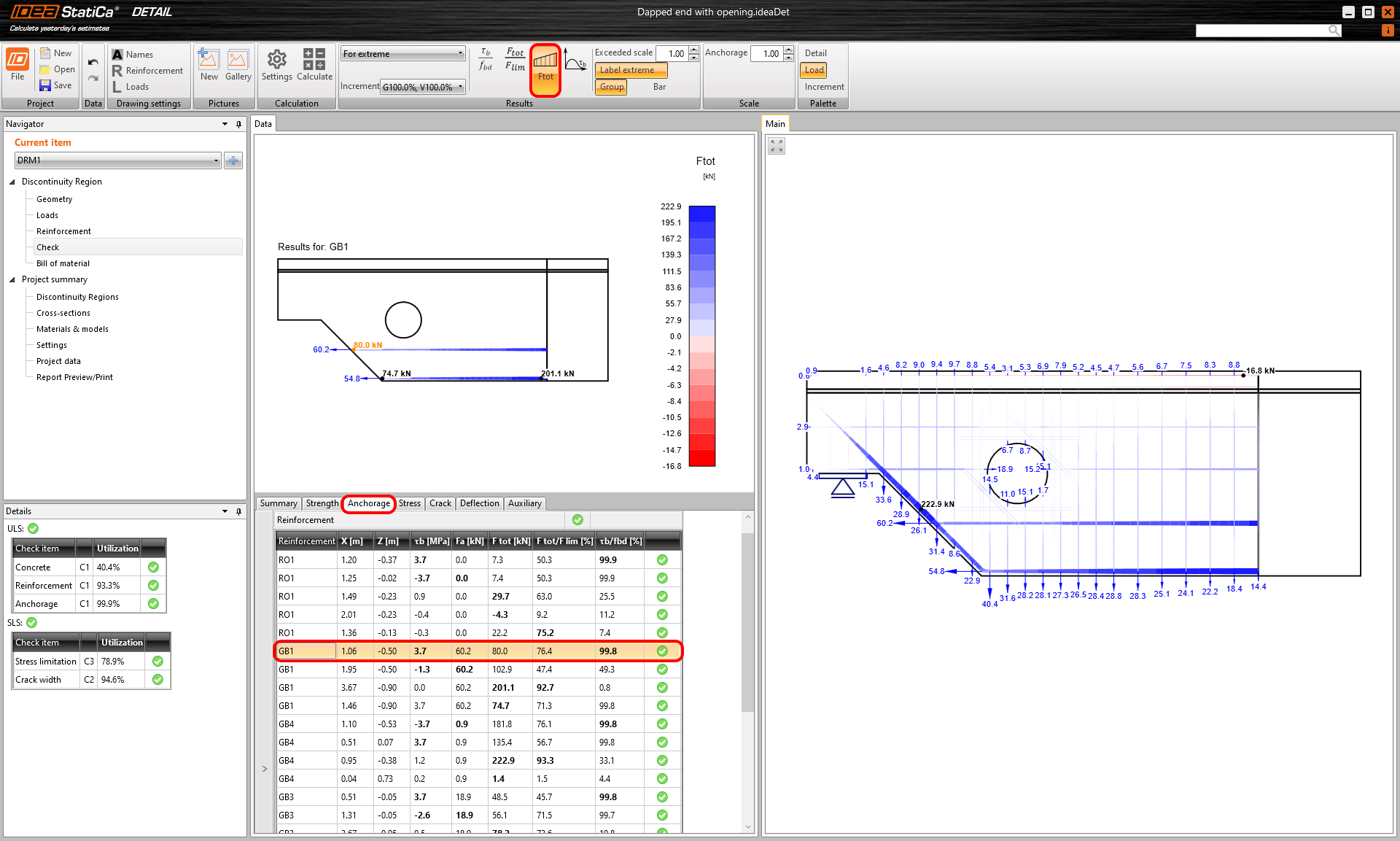Expand the Main view to fullscreen
This screenshot has height=841, width=1400.
(777, 147)
